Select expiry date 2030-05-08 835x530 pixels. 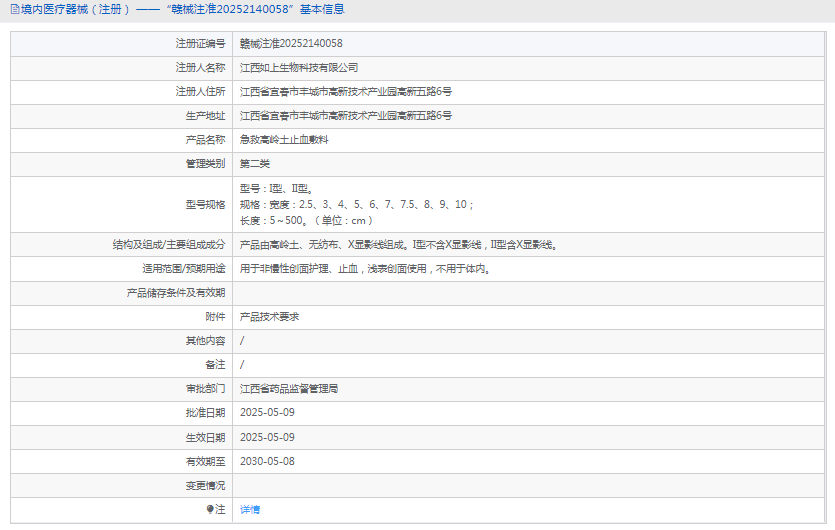pos(267,461)
